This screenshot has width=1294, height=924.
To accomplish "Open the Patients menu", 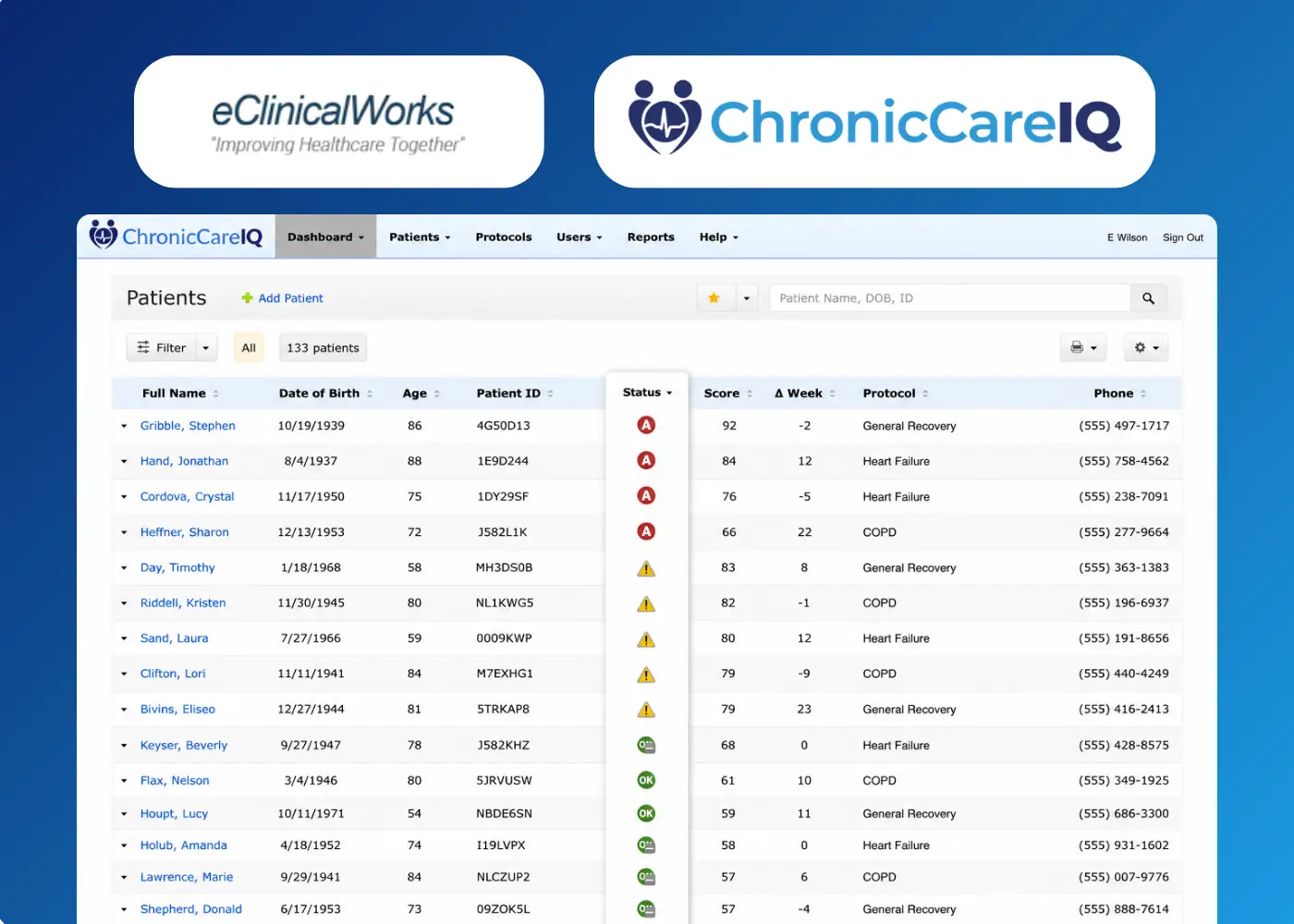I will pyautogui.click(x=420, y=237).
